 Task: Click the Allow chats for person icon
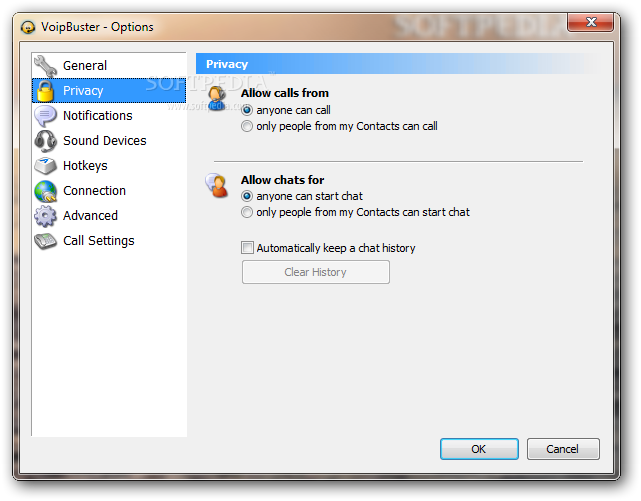217,185
